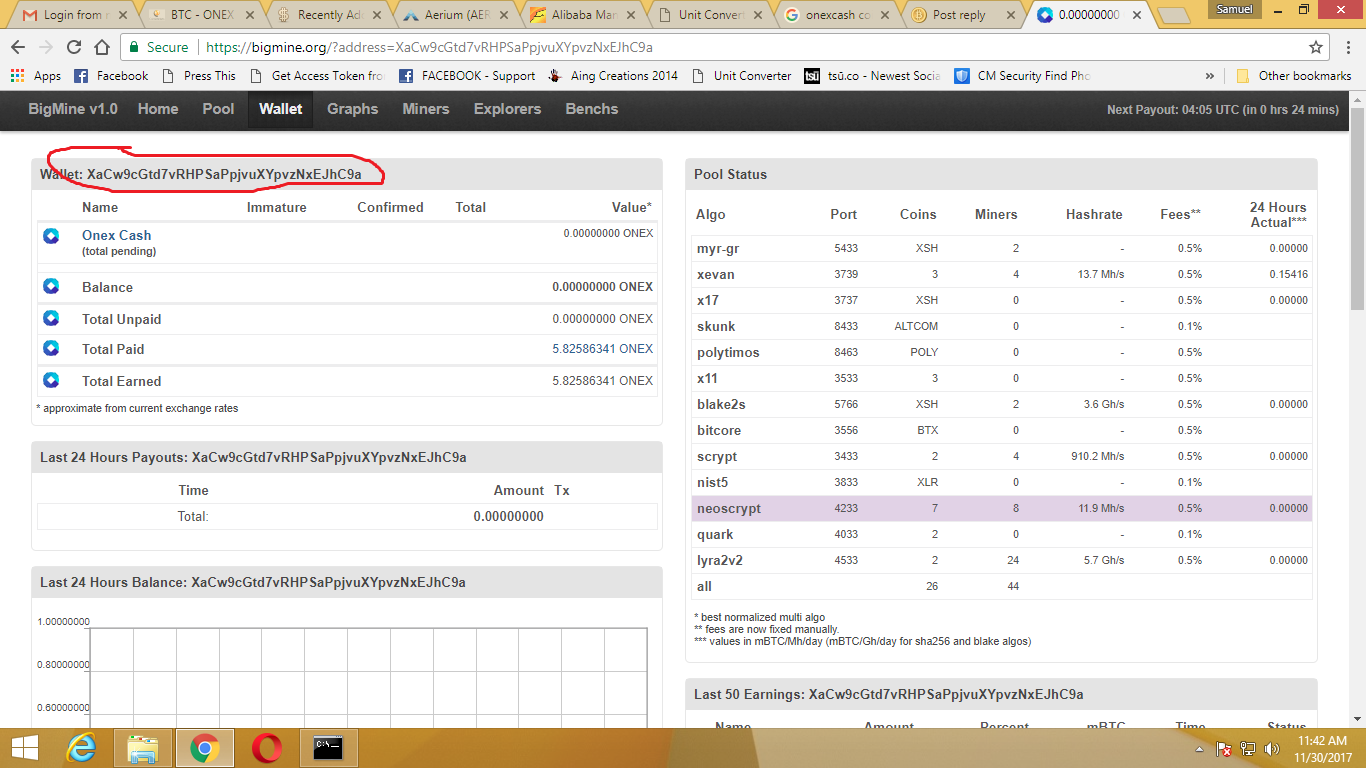Open the browser home page icon
This screenshot has height=768, width=1366.
pos(102,47)
